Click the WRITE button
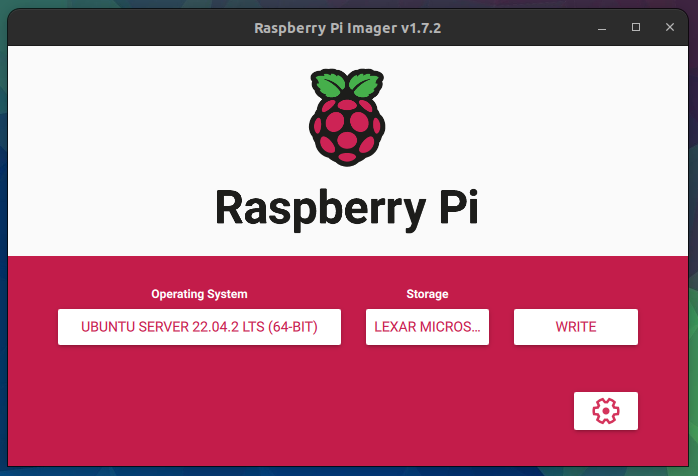The height and width of the screenshot is (476, 698). (576, 327)
